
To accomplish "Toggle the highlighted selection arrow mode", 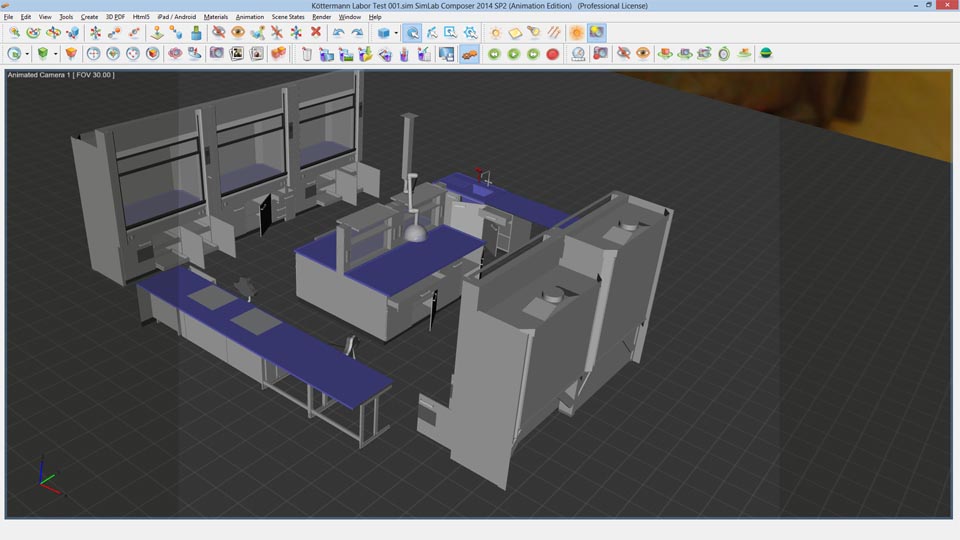I will tap(412, 33).
